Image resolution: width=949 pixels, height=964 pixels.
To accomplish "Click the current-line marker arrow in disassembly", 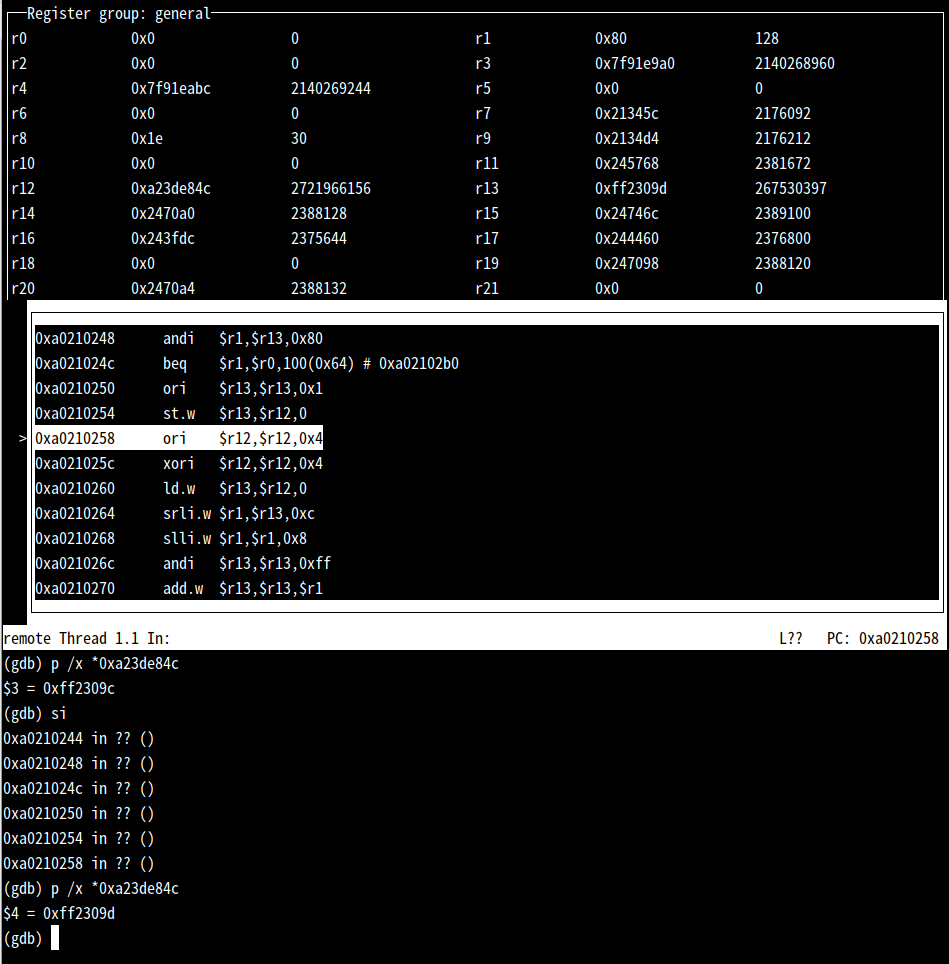I will [x=22, y=439].
